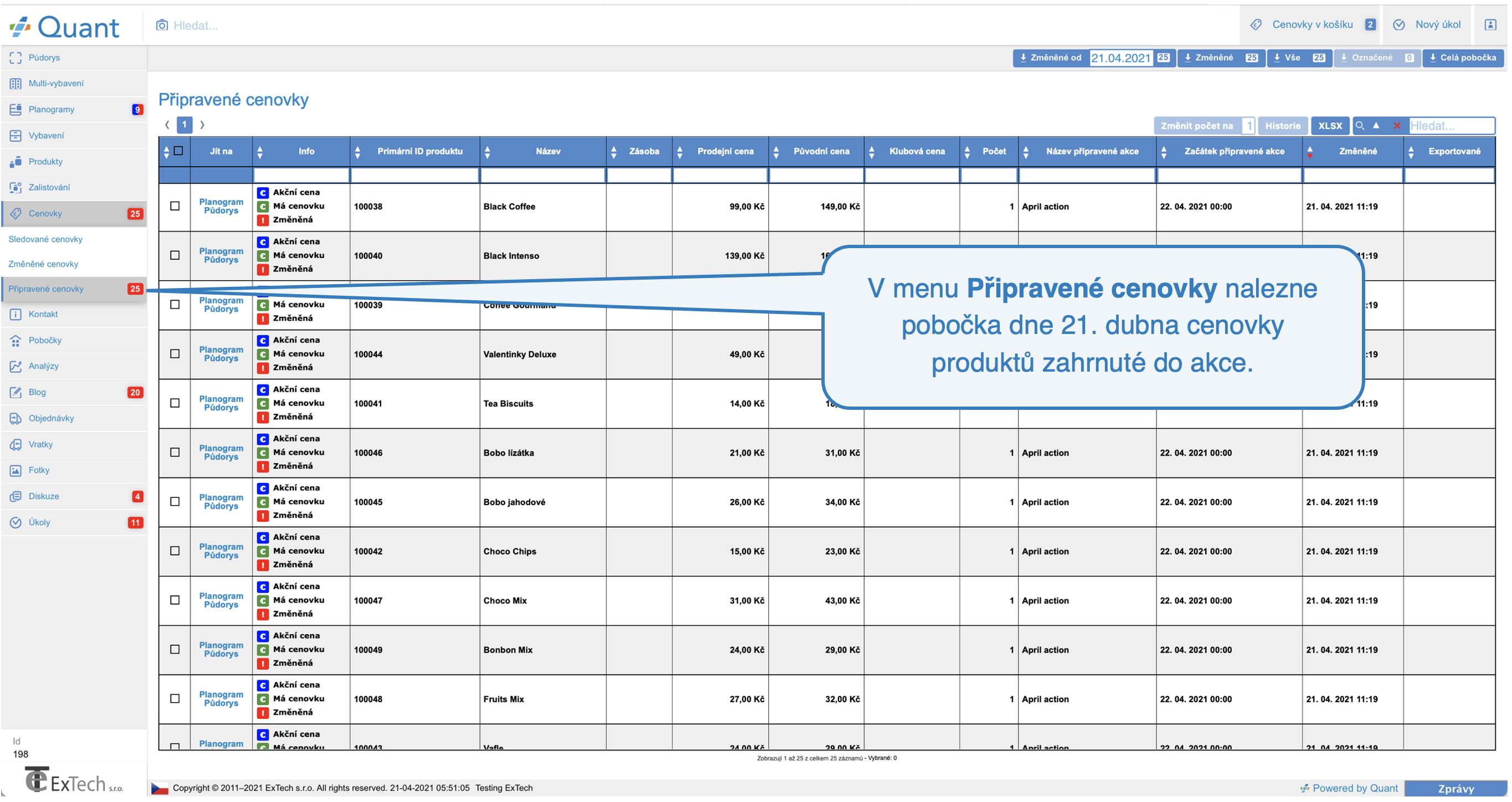Open the Analýzy chart icon

pyautogui.click(x=16, y=366)
